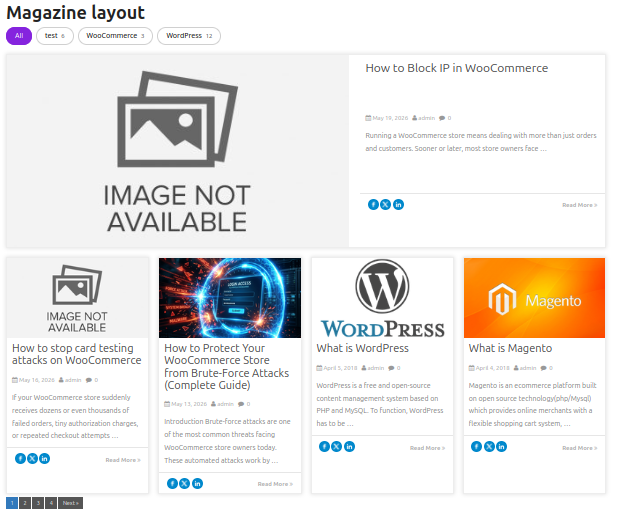Image resolution: width=630 pixels, height=518 pixels.
Task: Open 'What is WordPress' post title
Action: tap(362, 348)
